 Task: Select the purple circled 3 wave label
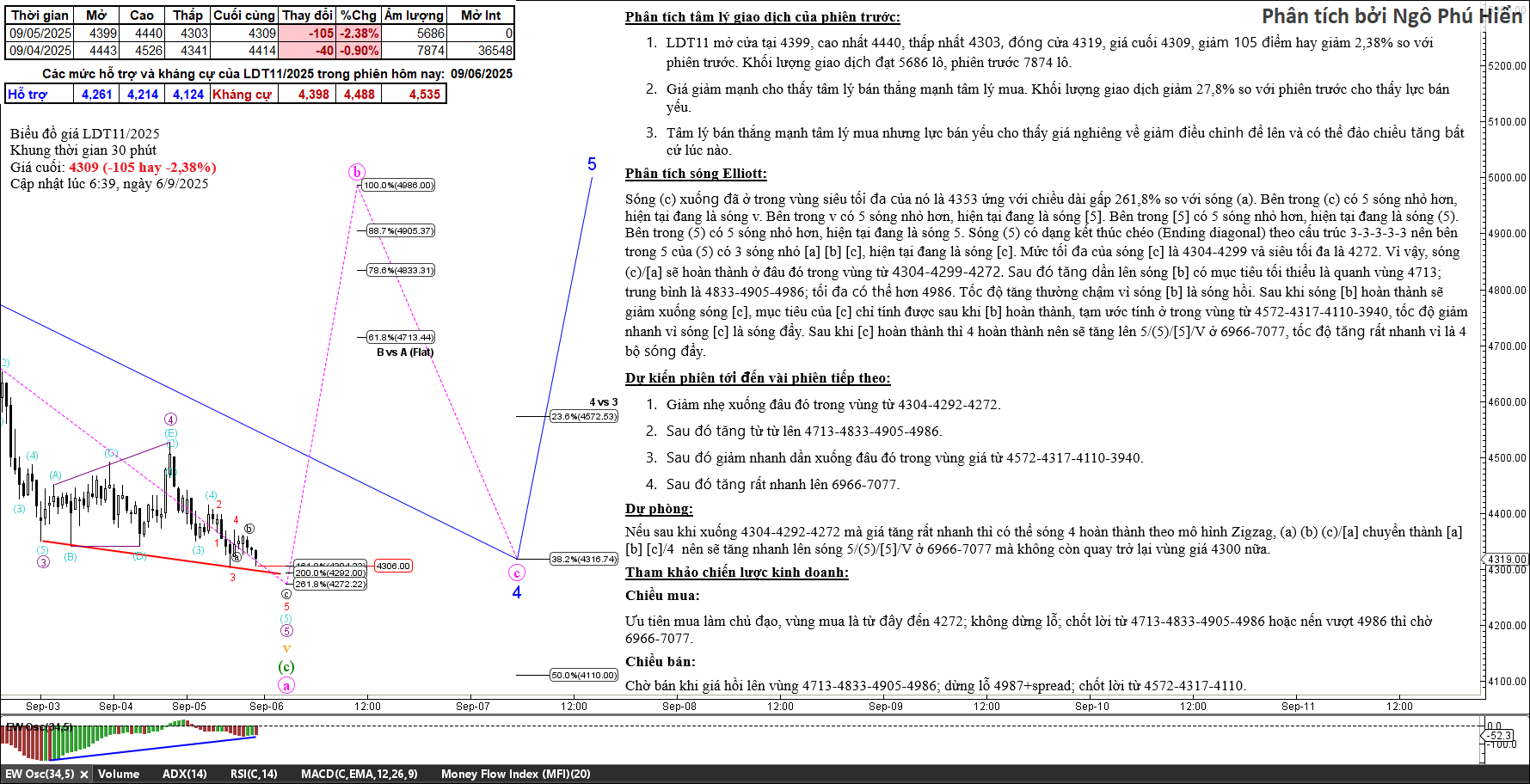(x=43, y=562)
